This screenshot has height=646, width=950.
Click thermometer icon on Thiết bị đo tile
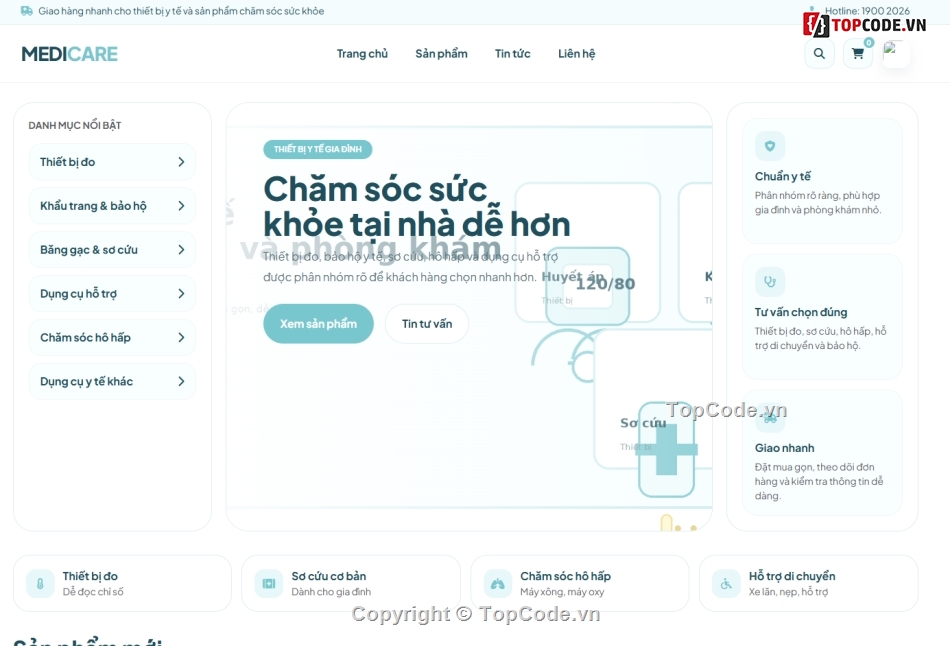click(x=40, y=584)
